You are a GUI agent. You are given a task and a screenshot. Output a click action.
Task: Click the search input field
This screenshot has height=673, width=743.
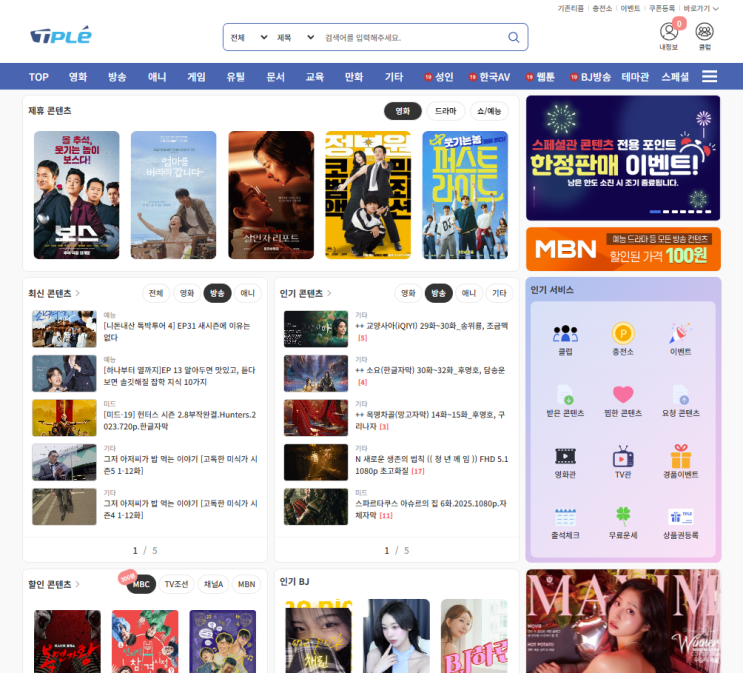410,37
